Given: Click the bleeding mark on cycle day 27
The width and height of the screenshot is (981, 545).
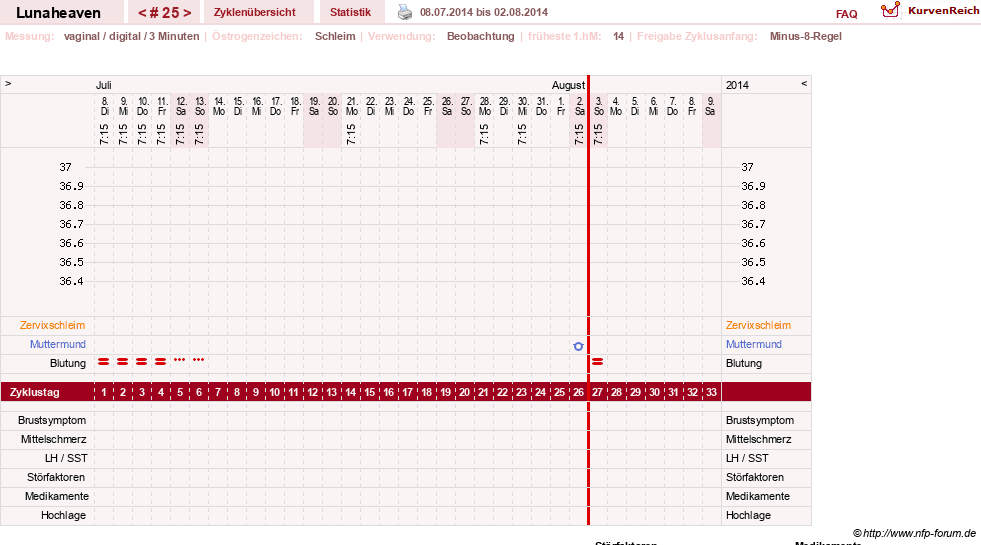Looking at the screenshot, I should click(597, 362).
